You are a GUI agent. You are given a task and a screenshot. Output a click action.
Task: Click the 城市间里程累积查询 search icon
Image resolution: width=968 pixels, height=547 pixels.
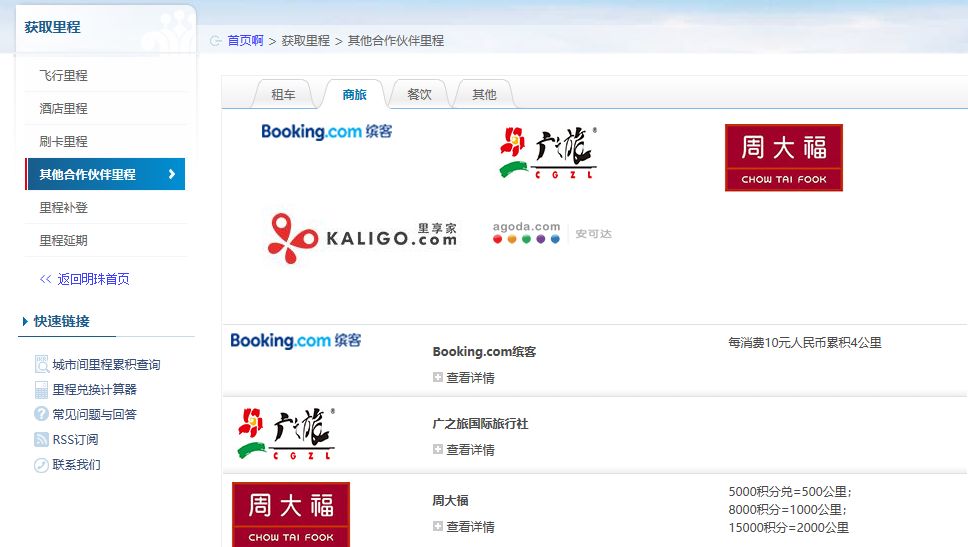41,365
